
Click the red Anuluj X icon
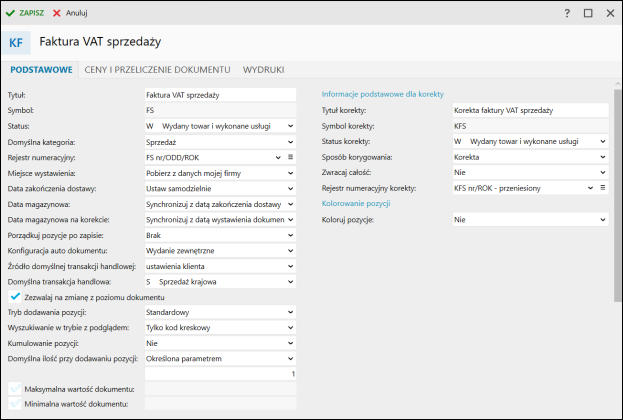pos(57,13)
